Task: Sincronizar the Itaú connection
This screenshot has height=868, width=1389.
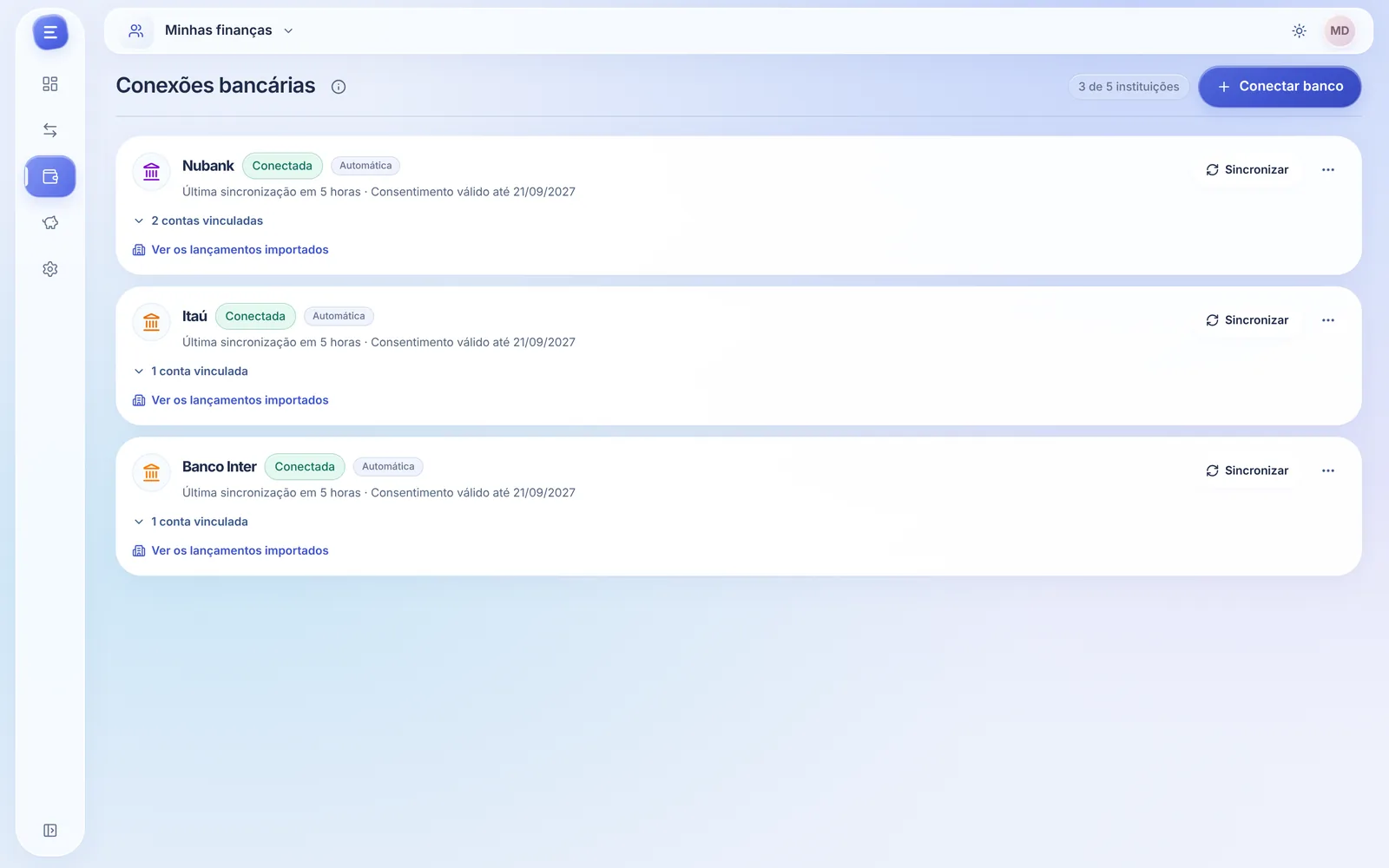Action: click(1247, 320)
